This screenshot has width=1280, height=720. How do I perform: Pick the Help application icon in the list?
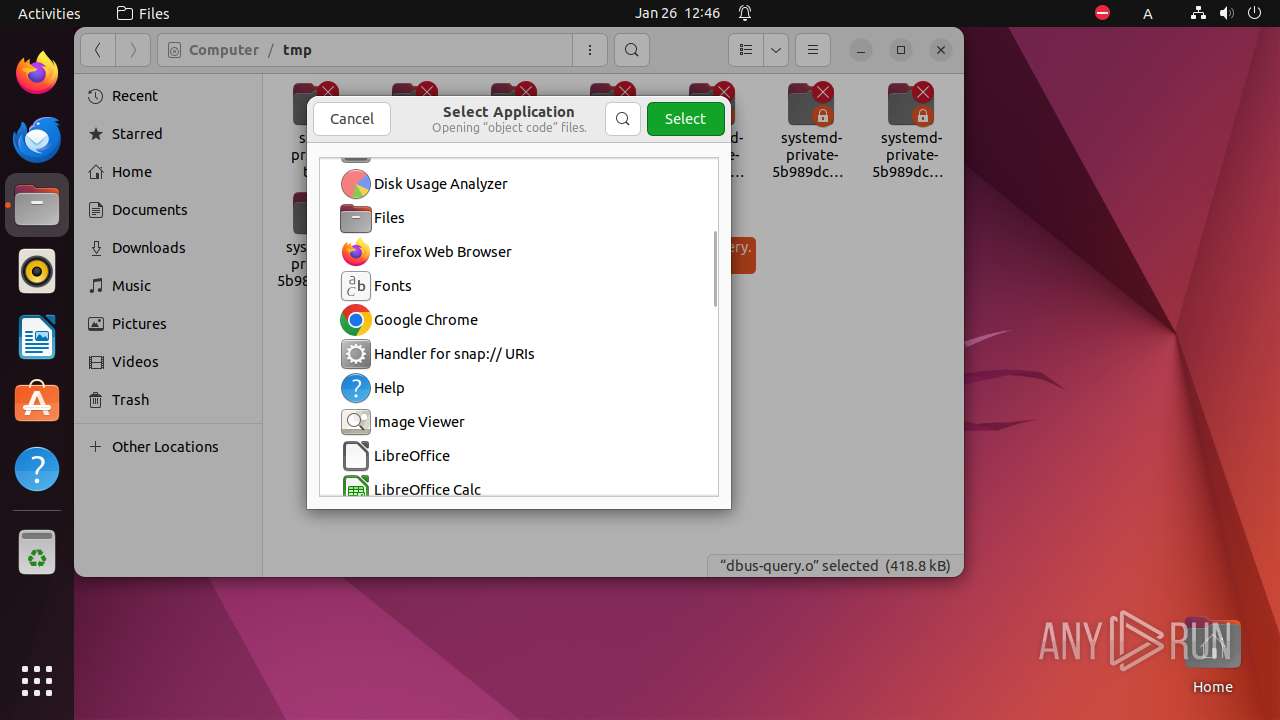355,388
